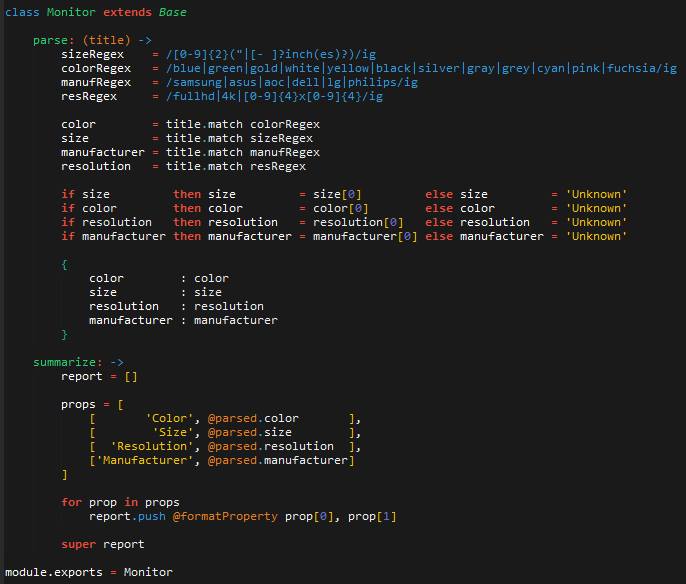Click 'resolution' value in the returned object

tap(229, 306)
